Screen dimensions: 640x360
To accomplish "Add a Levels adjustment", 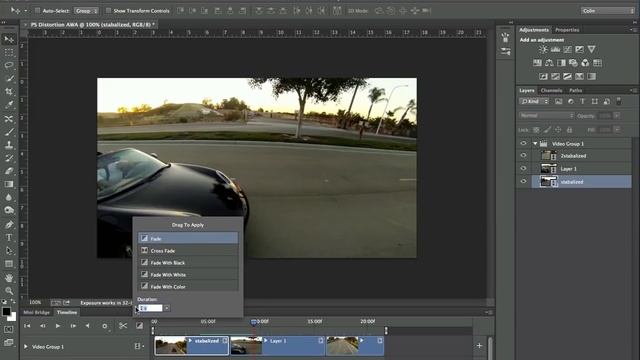I will 555,49.
